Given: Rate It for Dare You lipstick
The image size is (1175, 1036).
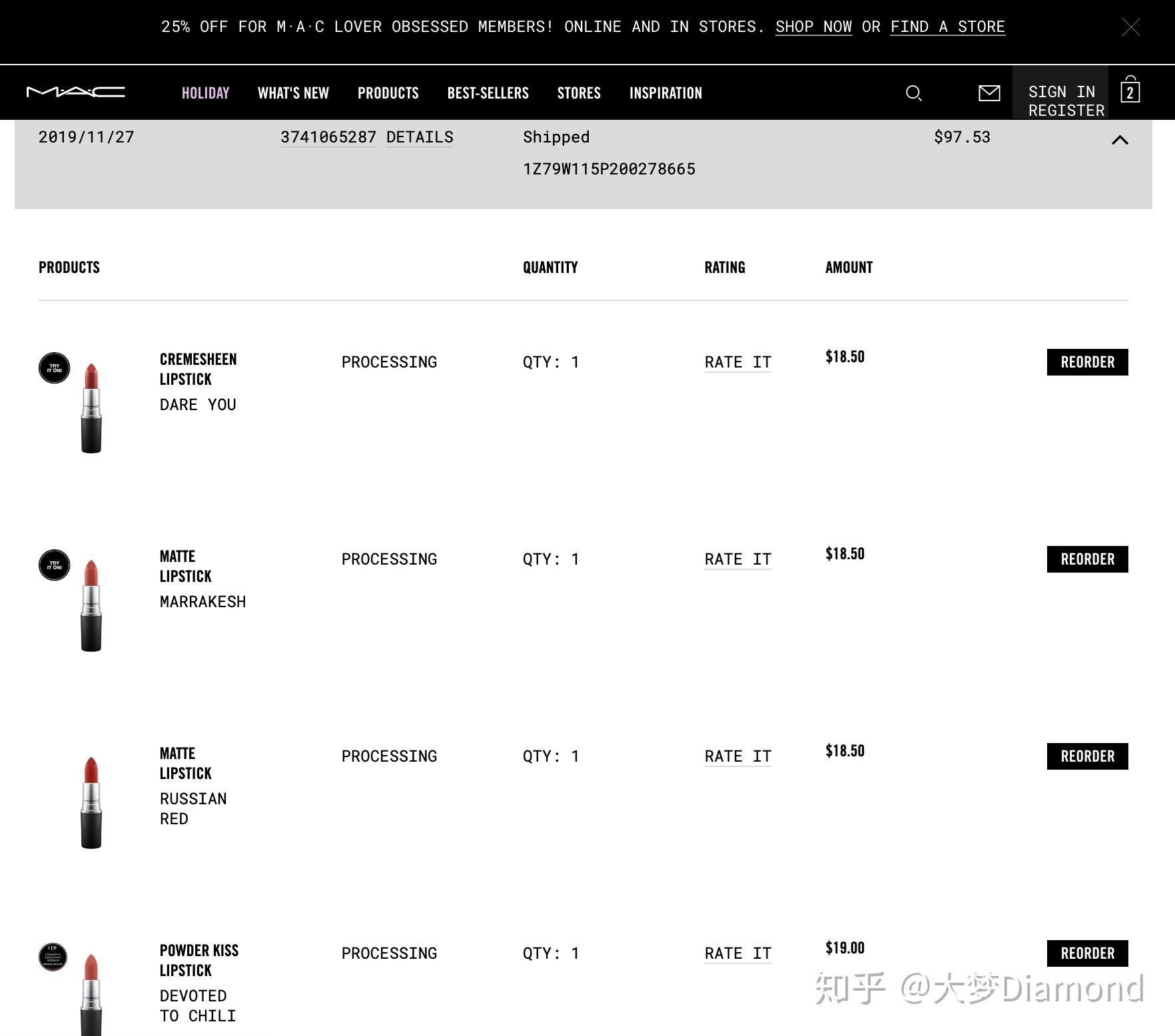Looking at the screenshot, I should [738, 362].
